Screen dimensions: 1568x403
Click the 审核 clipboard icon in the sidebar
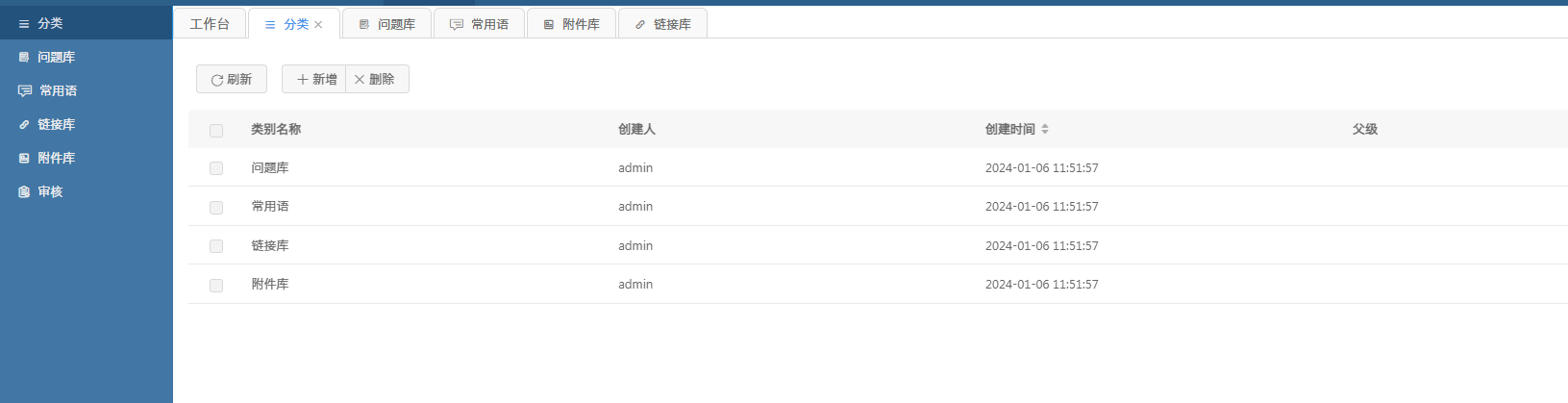(x=24, y=192)
